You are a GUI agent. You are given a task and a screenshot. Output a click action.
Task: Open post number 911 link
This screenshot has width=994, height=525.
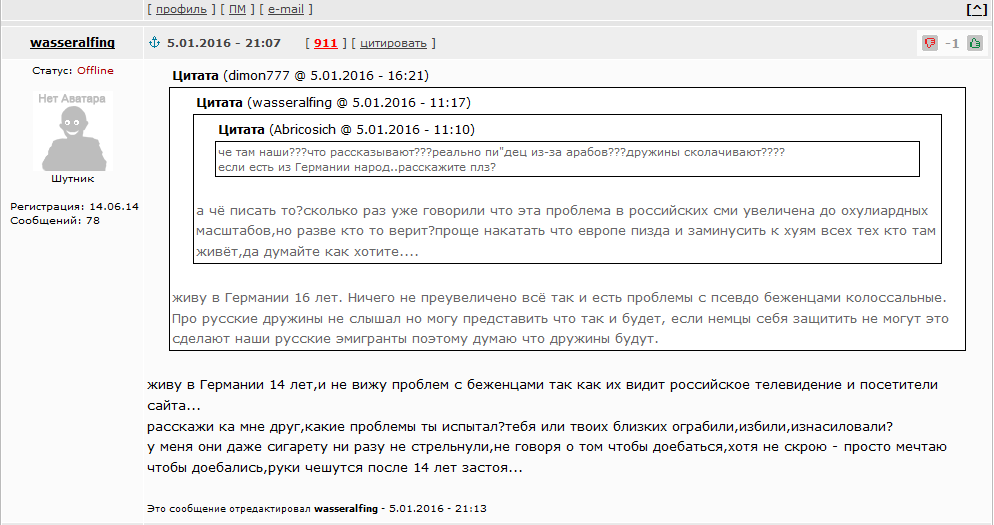[x=325, y=43]
